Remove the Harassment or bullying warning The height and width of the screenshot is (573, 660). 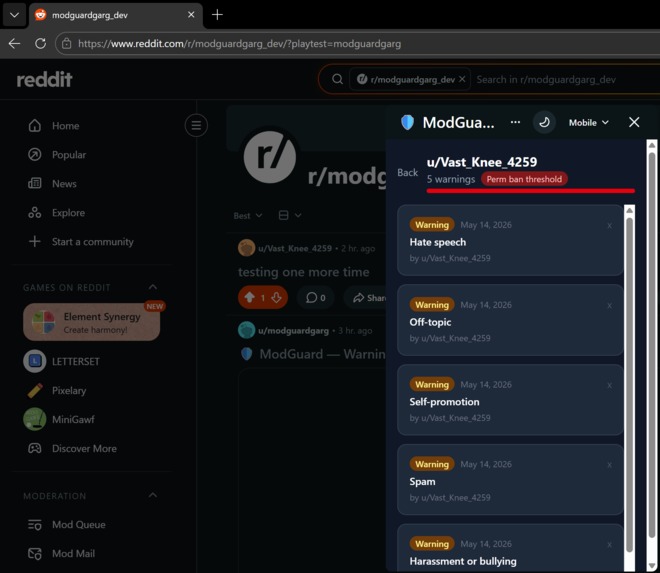609,545
